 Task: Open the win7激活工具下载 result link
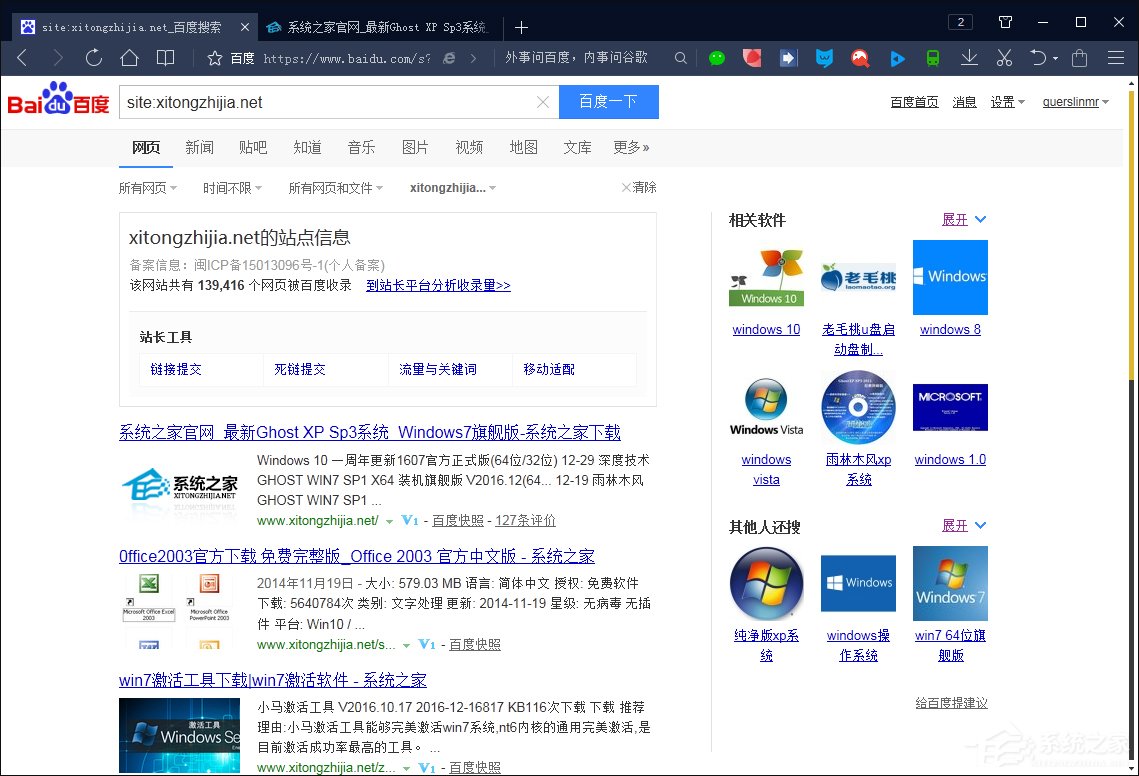pos(272,680)
